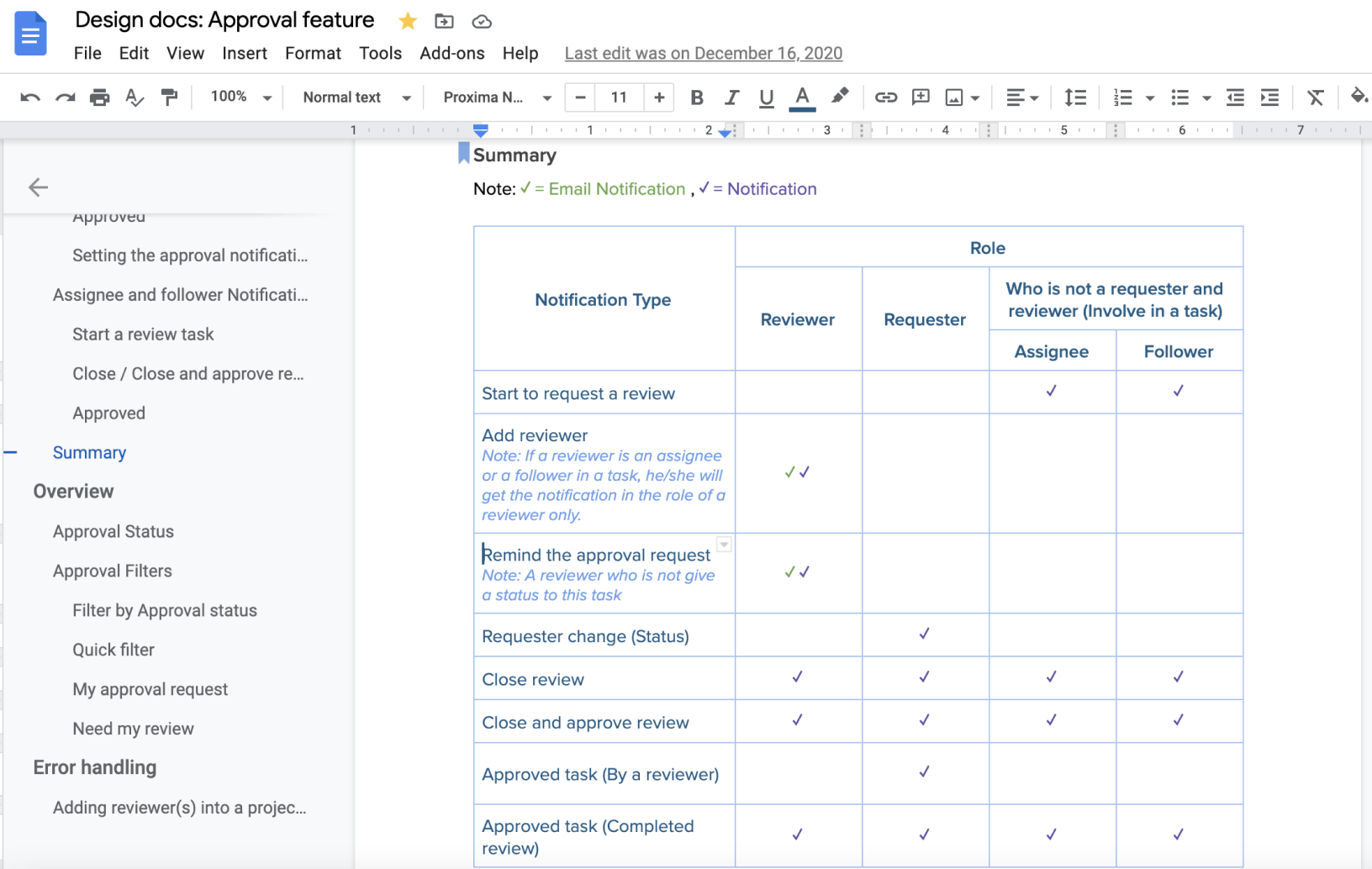Toggle the numbered list
This screenshot has height=869, width=1372.
click(1123, 97)
